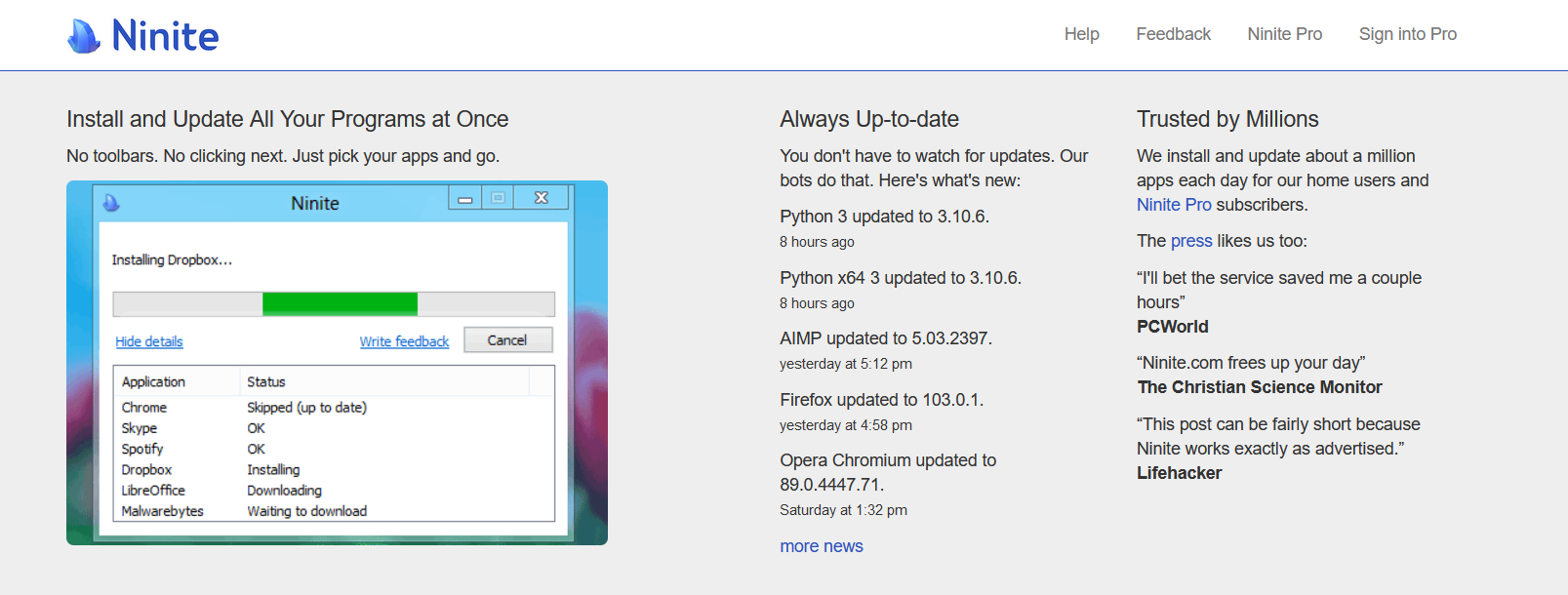Go to Ninite Pro page

coord(1284,34)
